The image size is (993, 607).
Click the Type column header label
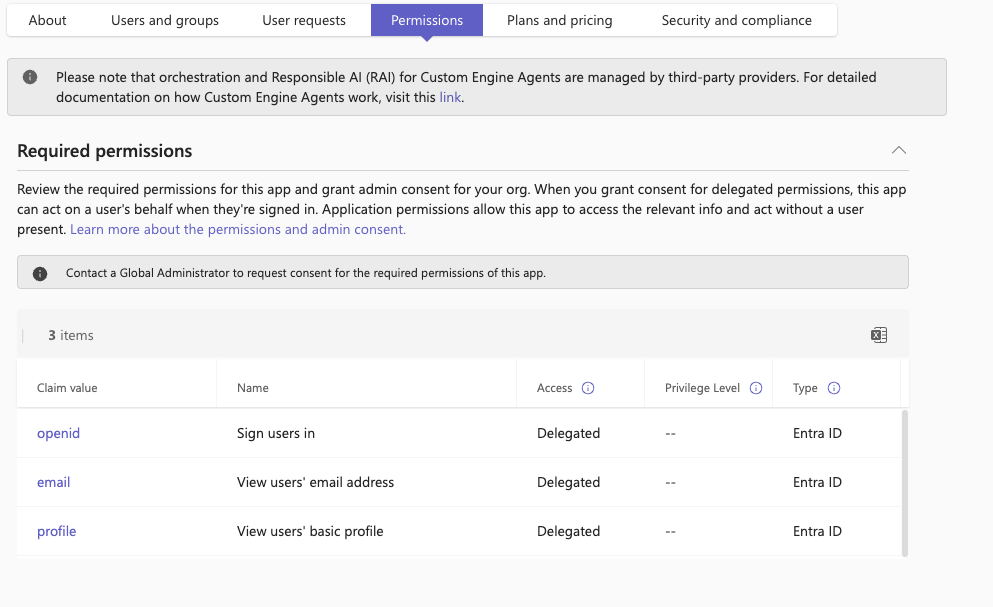pos(805,388)
